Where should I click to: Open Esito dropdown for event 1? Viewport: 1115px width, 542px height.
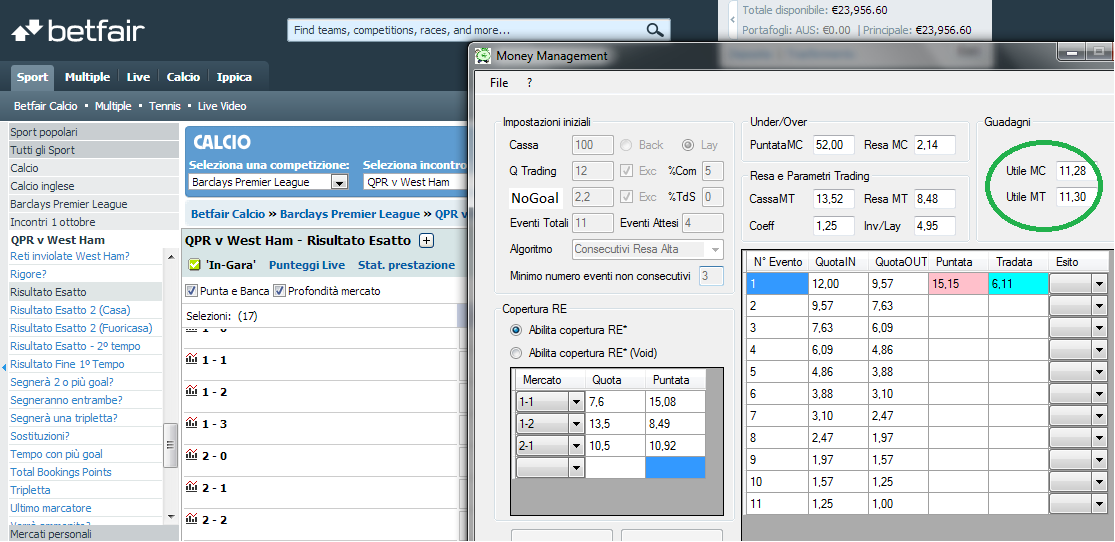pyautogui.click(x=1099, y=284)
